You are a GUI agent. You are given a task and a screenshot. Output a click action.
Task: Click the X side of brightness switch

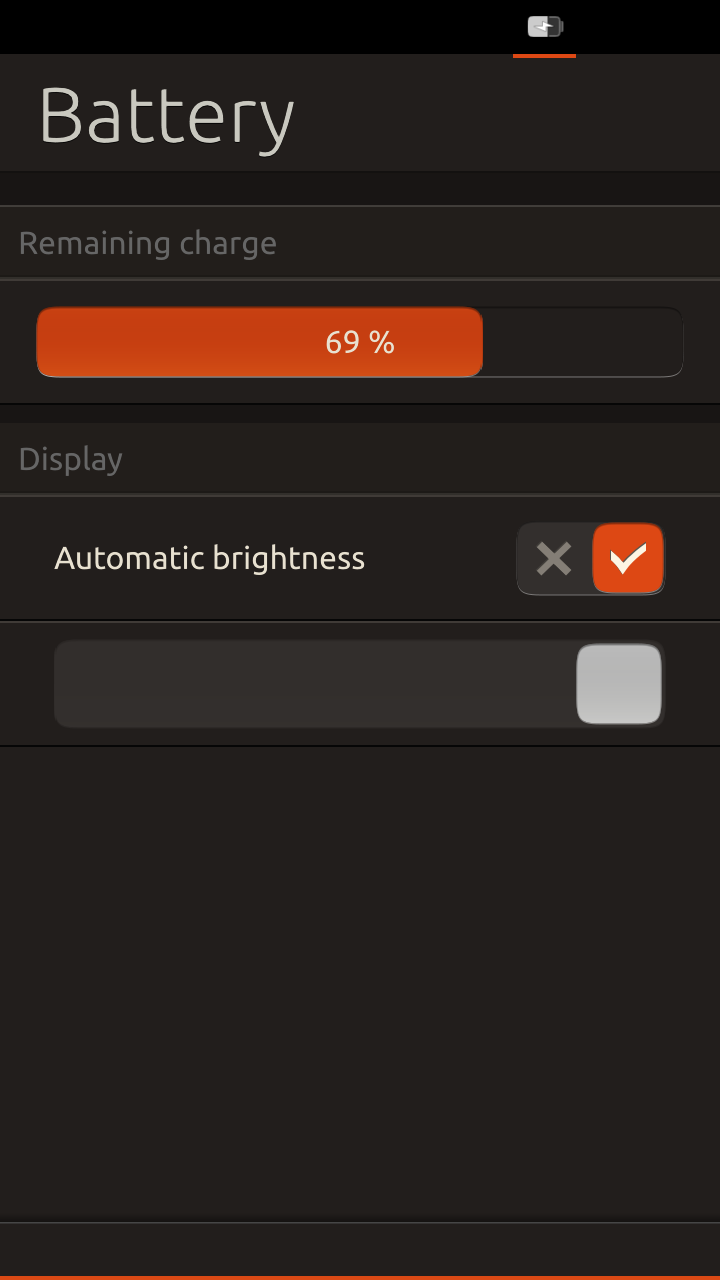(553, 558)
